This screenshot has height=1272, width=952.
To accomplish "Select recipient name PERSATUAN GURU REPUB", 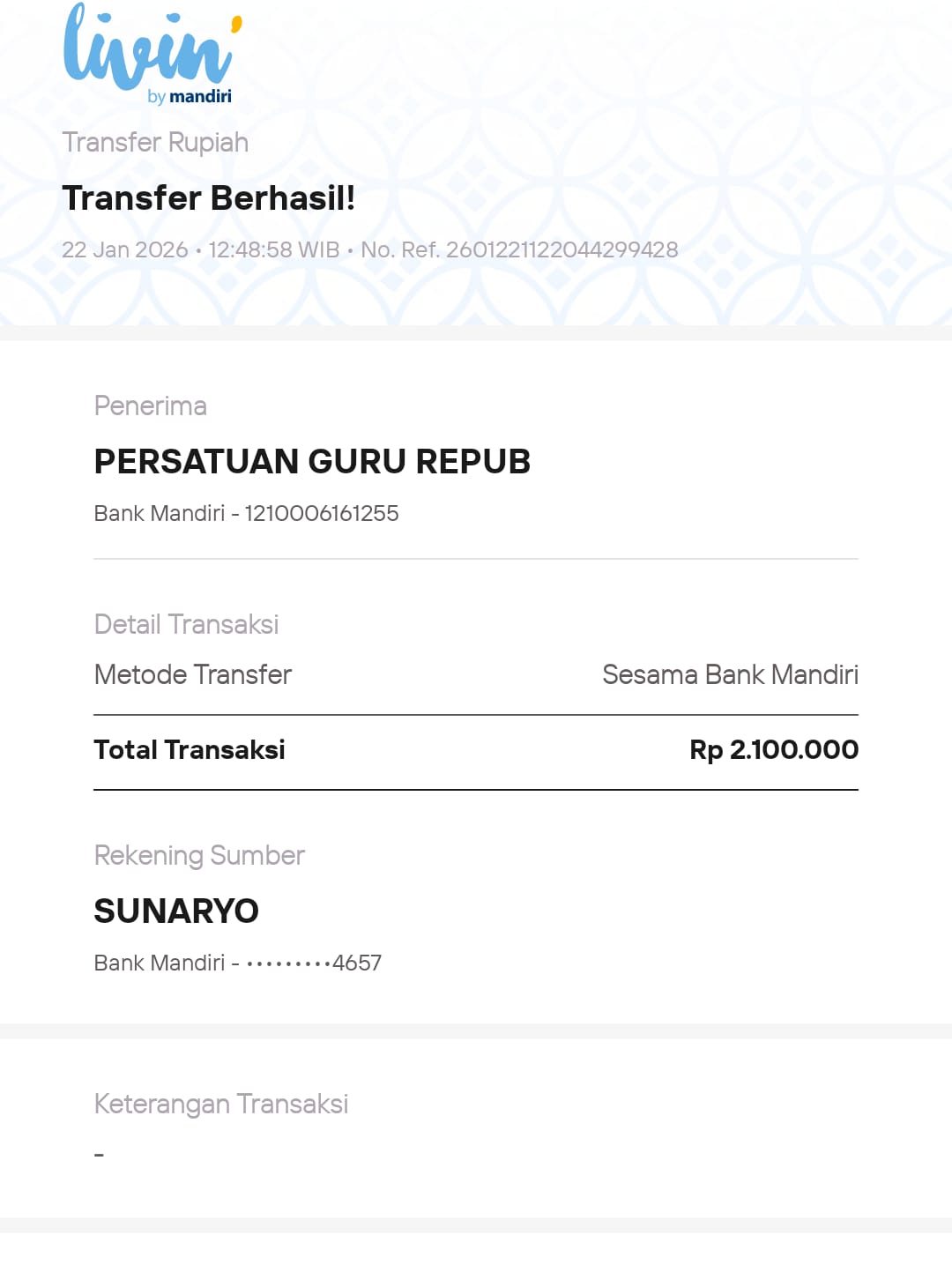I will pos(312,461).
